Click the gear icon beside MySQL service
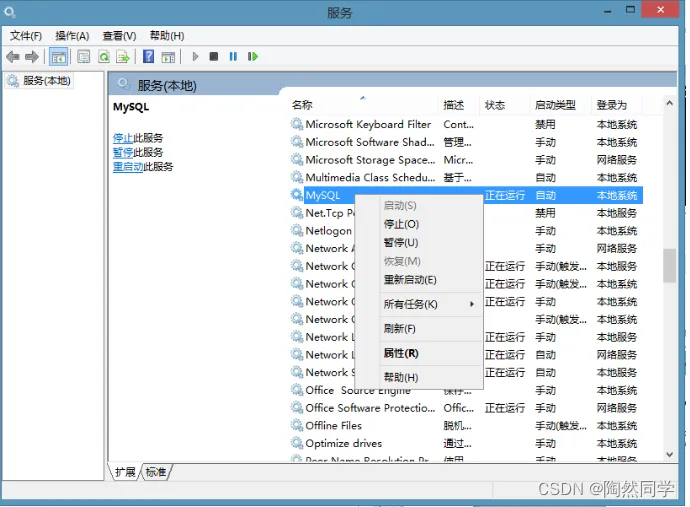 pos(297,195)
